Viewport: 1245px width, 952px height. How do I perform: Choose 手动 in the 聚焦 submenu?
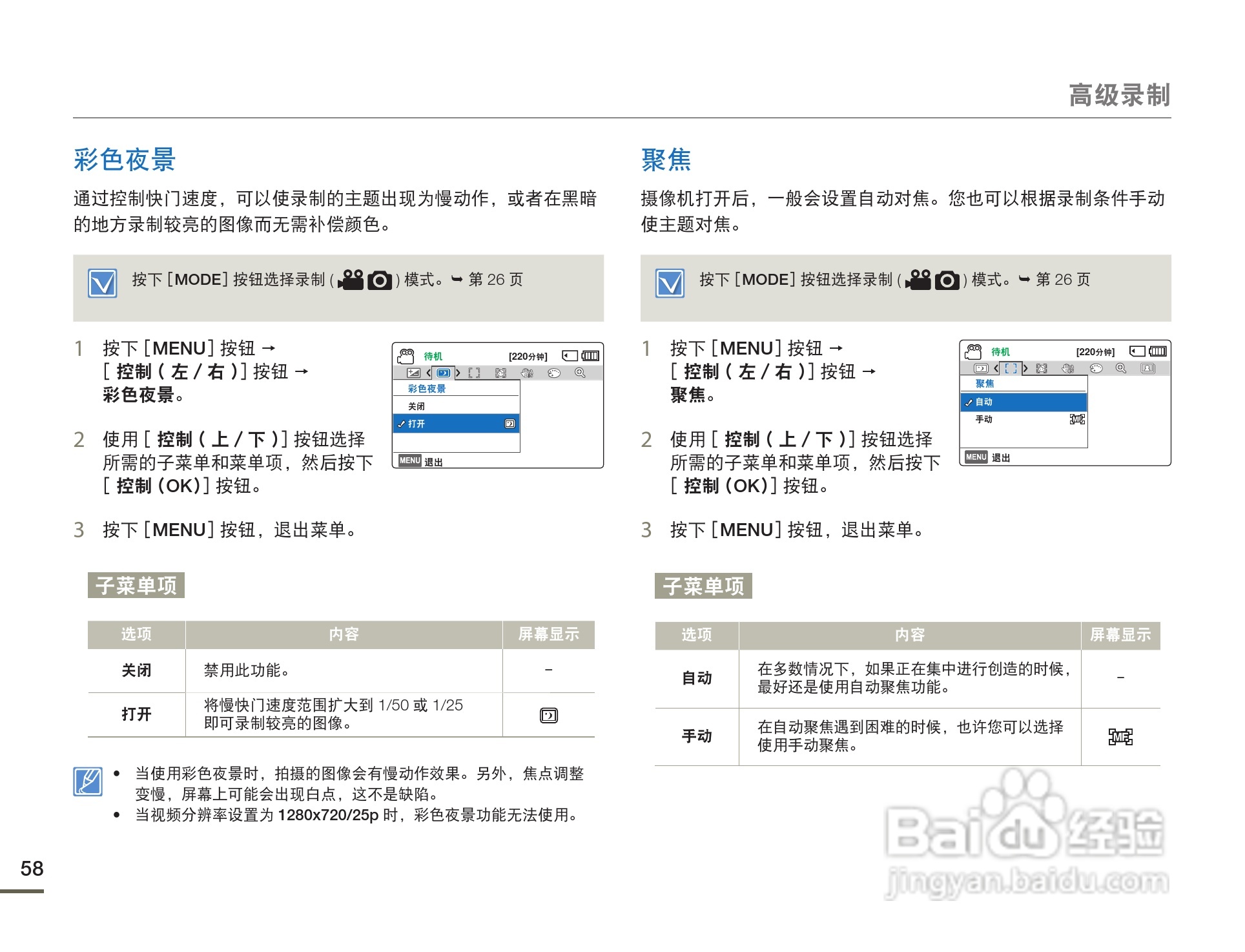click(x=984, y=419)
